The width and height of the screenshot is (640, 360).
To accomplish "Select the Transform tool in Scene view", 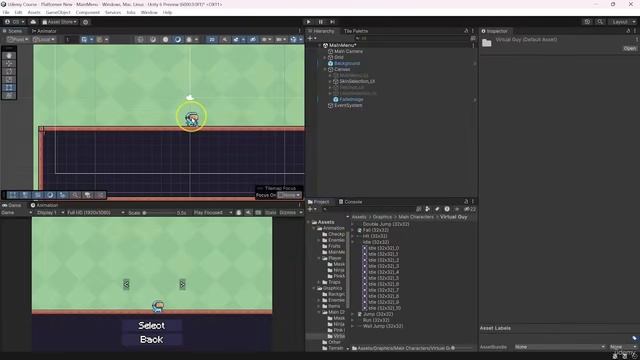I will pyautogui.click(x=9, y=96).
